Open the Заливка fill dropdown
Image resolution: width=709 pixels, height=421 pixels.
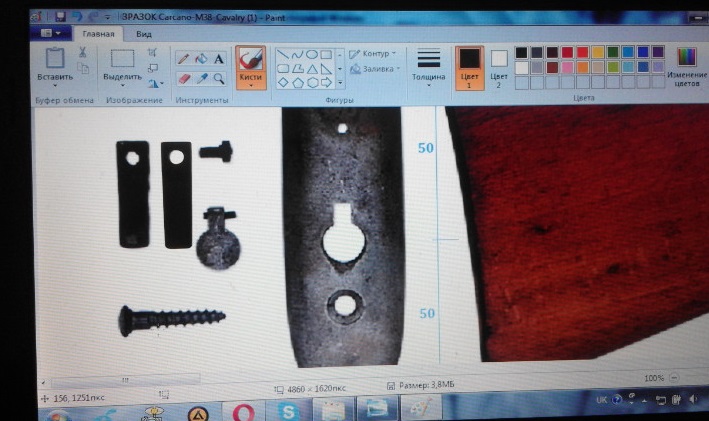tap(376, 69)
